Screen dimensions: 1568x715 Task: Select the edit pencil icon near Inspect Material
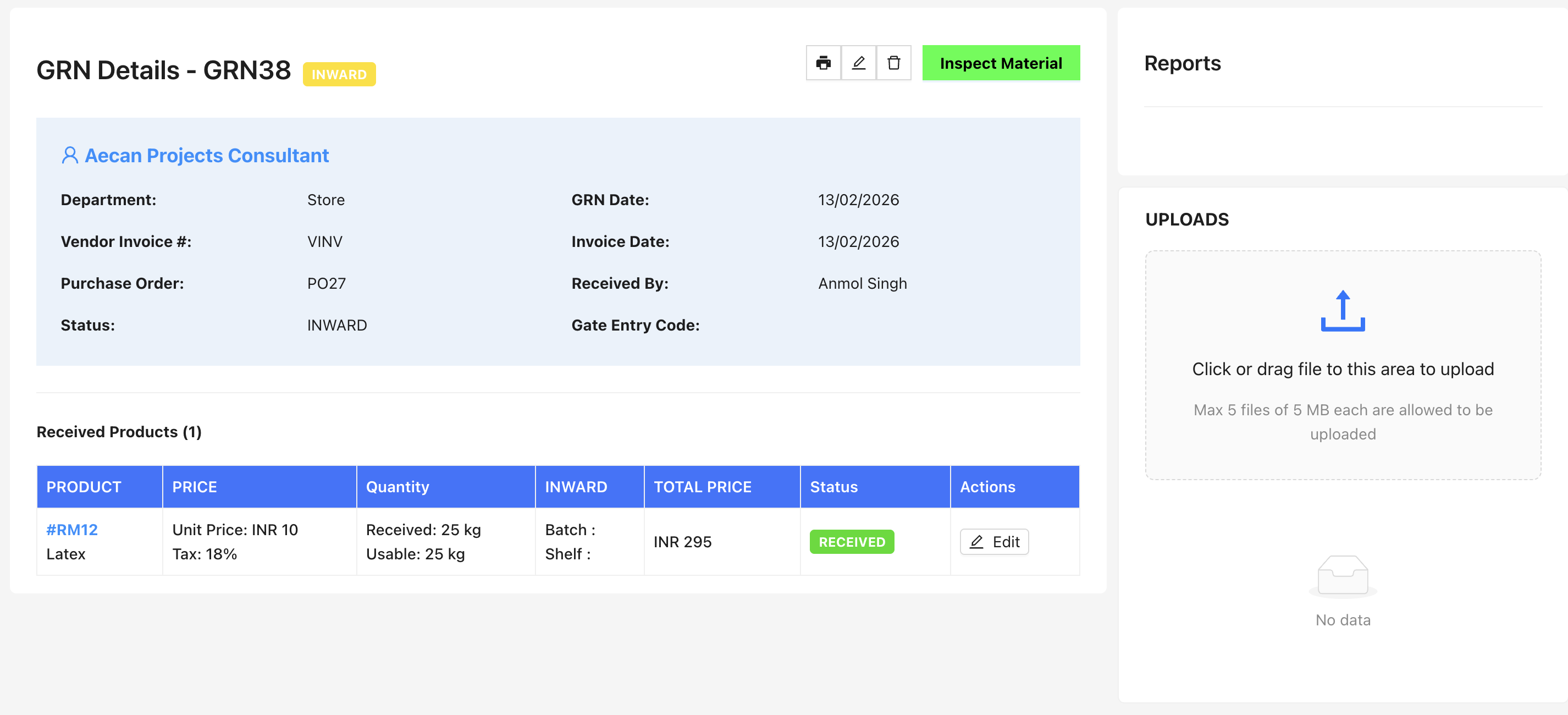[858, 63]
